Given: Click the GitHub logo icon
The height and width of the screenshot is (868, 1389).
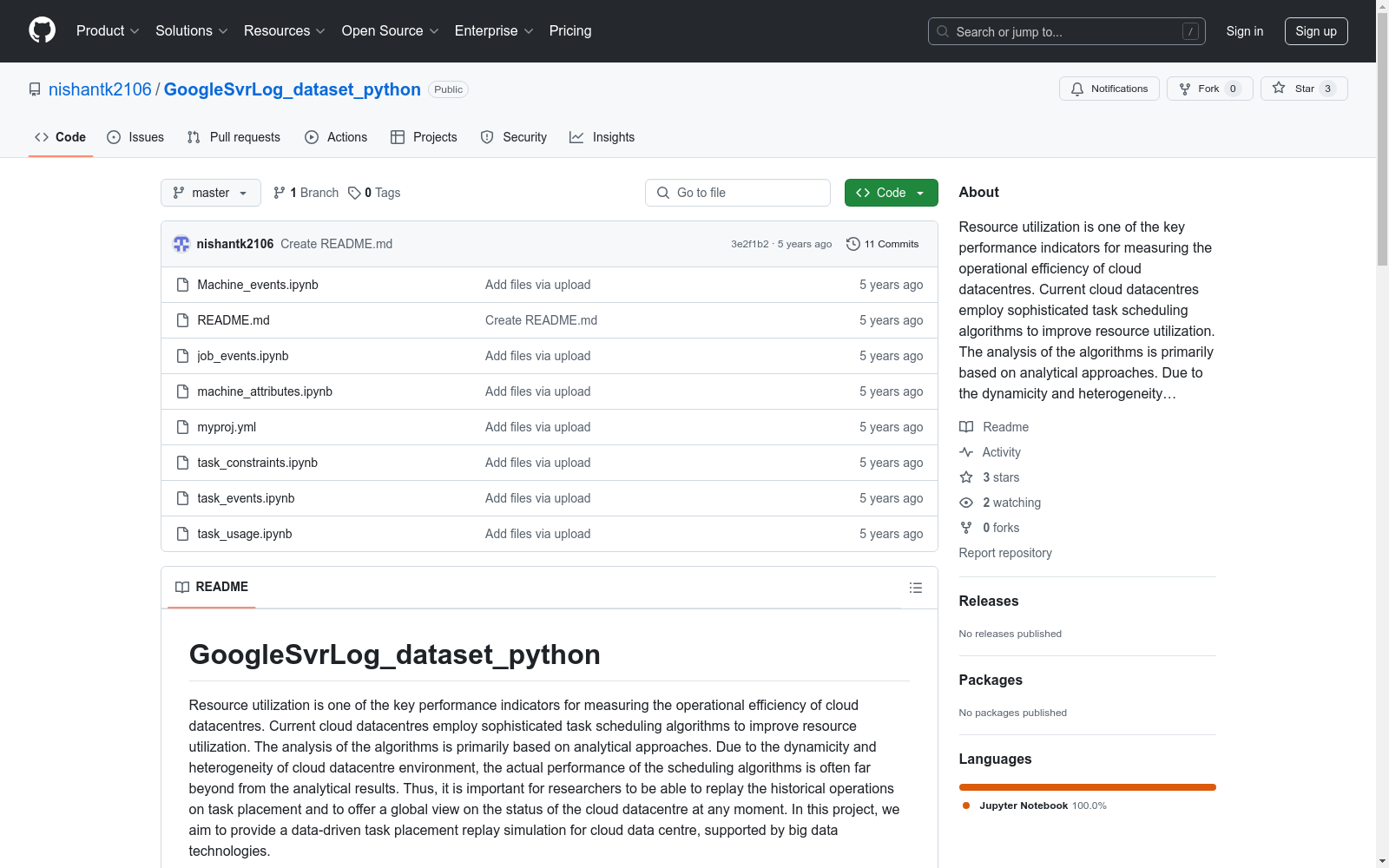Looking at the screenshot, I should click(42, 30).
